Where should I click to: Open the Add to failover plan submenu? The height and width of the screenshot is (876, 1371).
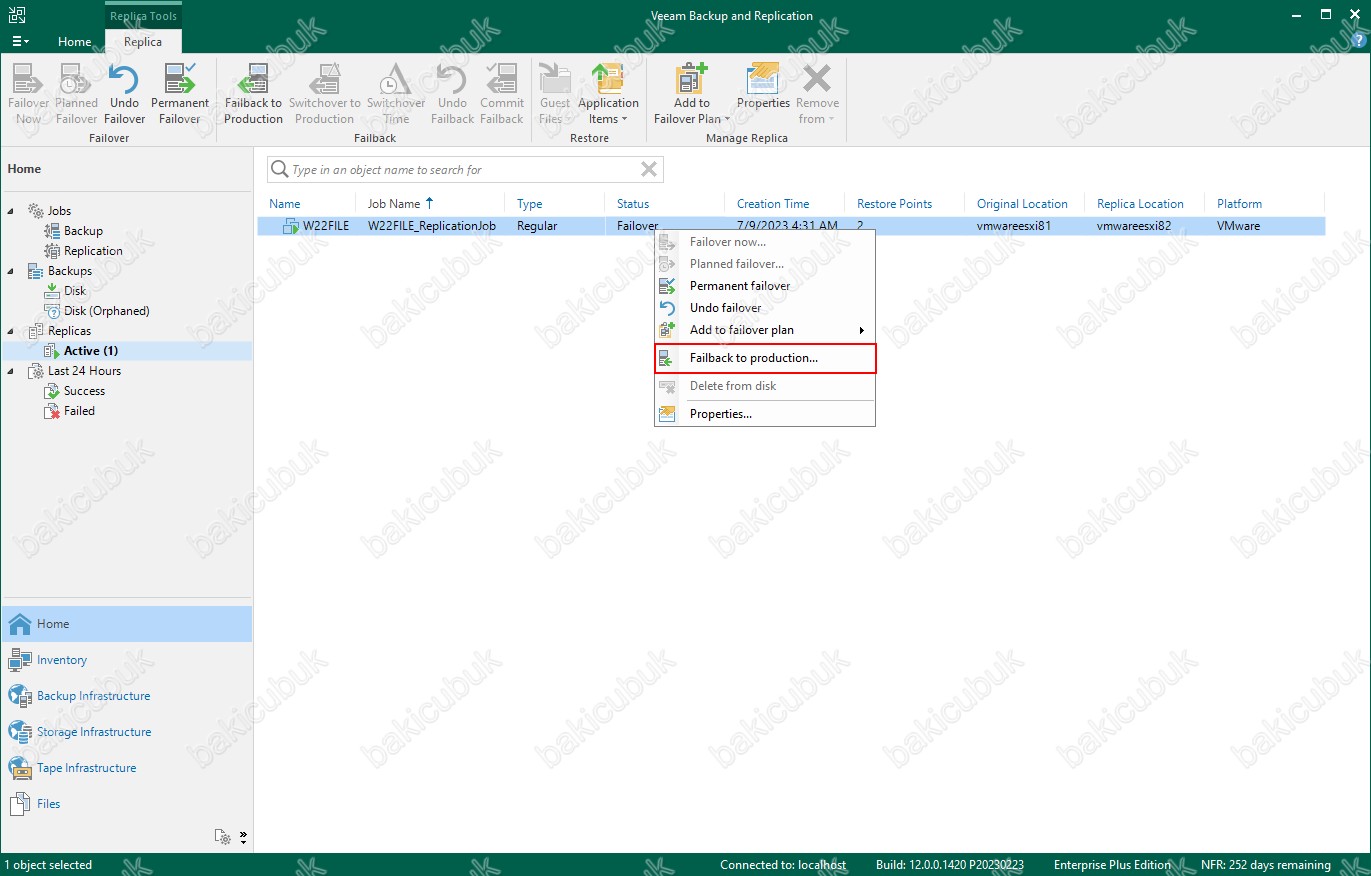765,330
